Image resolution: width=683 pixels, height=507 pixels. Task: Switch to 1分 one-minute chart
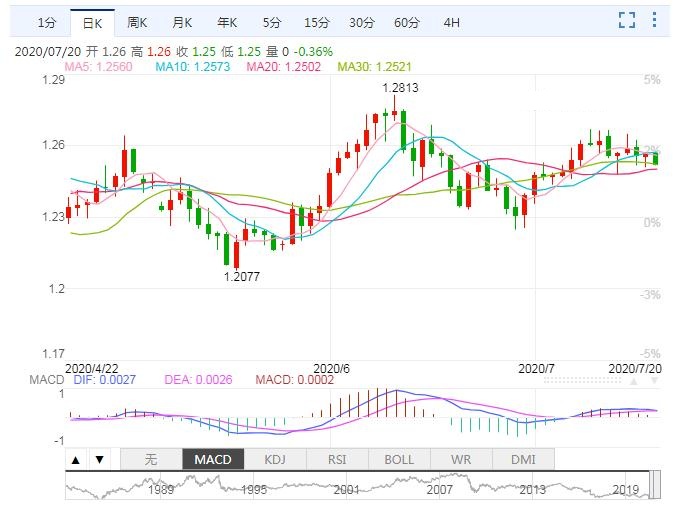click(46, 21)
